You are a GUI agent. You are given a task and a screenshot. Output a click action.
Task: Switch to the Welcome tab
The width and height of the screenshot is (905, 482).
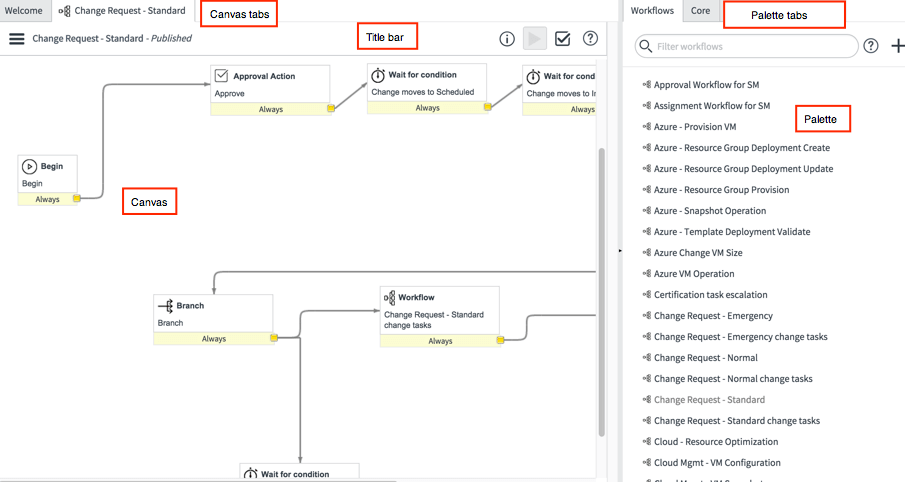tap(24, 10)
